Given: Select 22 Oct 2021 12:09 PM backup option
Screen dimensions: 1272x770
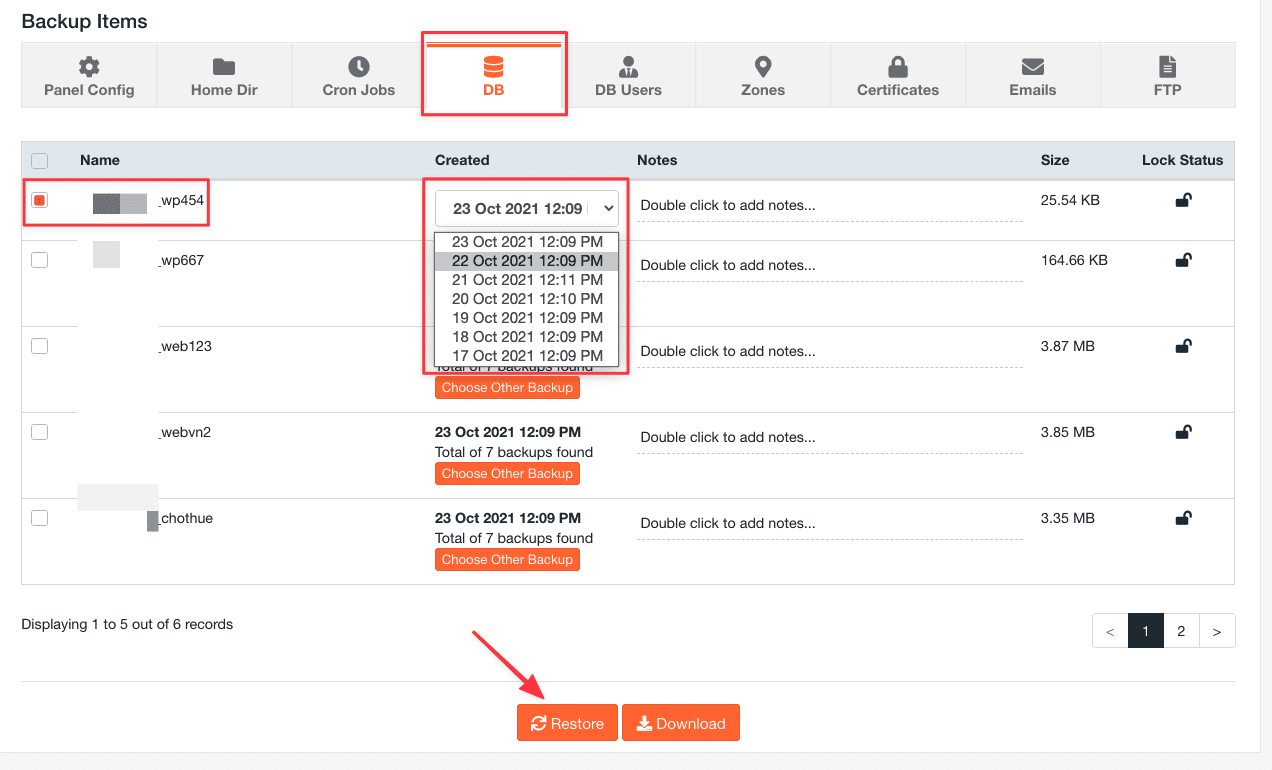Looking at the screenshot, I should (527, 261).
